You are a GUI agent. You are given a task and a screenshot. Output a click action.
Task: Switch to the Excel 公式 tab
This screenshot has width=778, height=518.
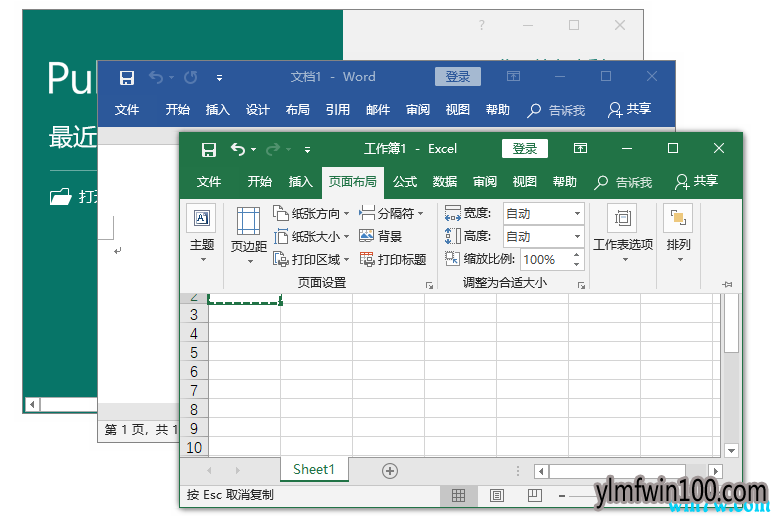[x=405, y=182]
